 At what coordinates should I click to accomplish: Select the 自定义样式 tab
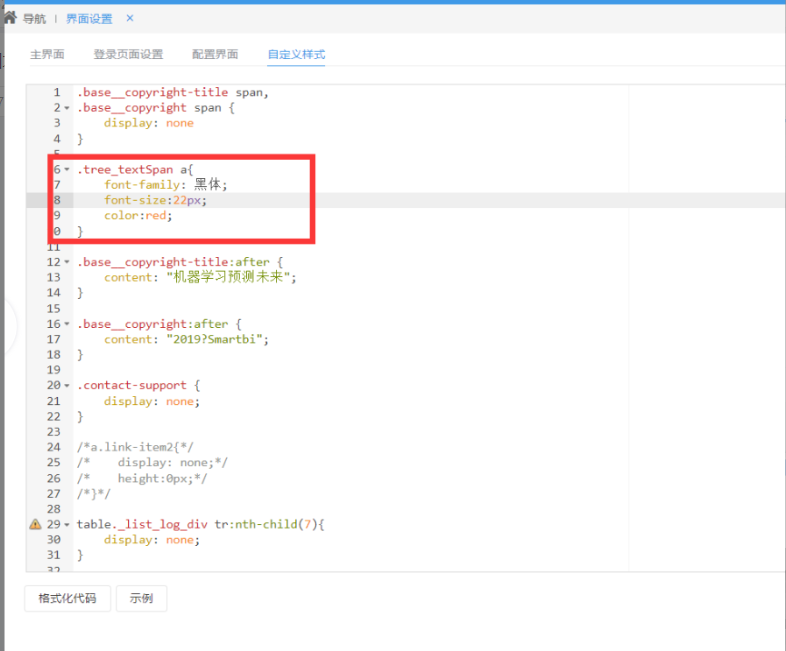296,54
